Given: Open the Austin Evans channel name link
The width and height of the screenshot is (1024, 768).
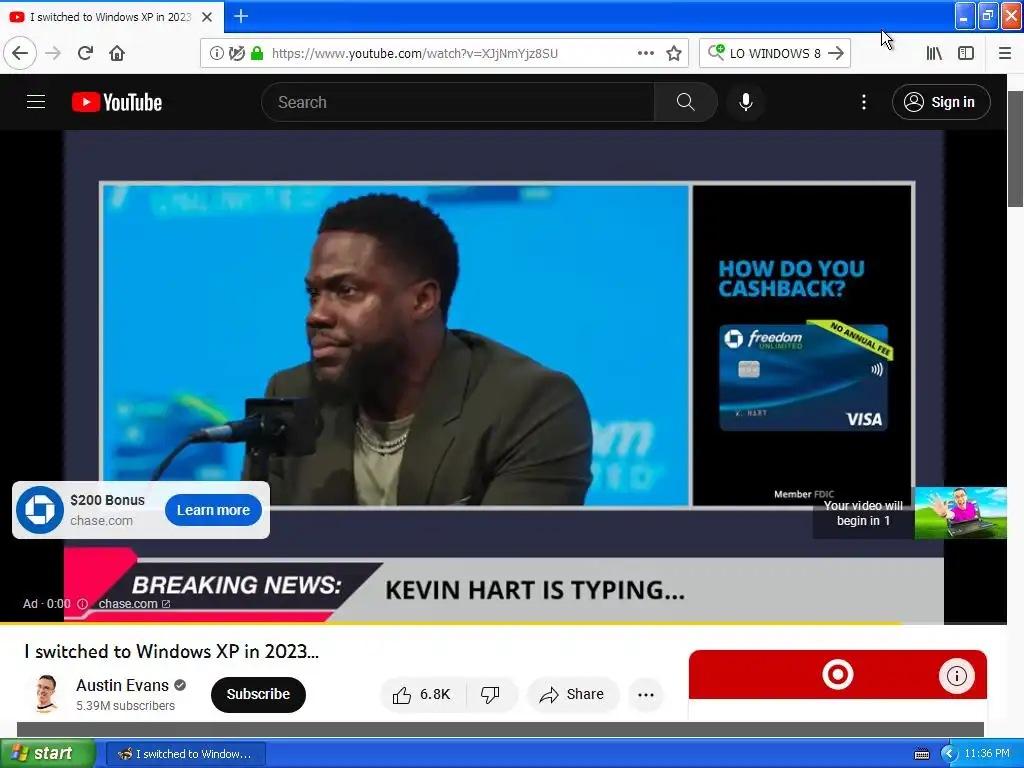Looking at the screenshot, I should tap(122, 685).
